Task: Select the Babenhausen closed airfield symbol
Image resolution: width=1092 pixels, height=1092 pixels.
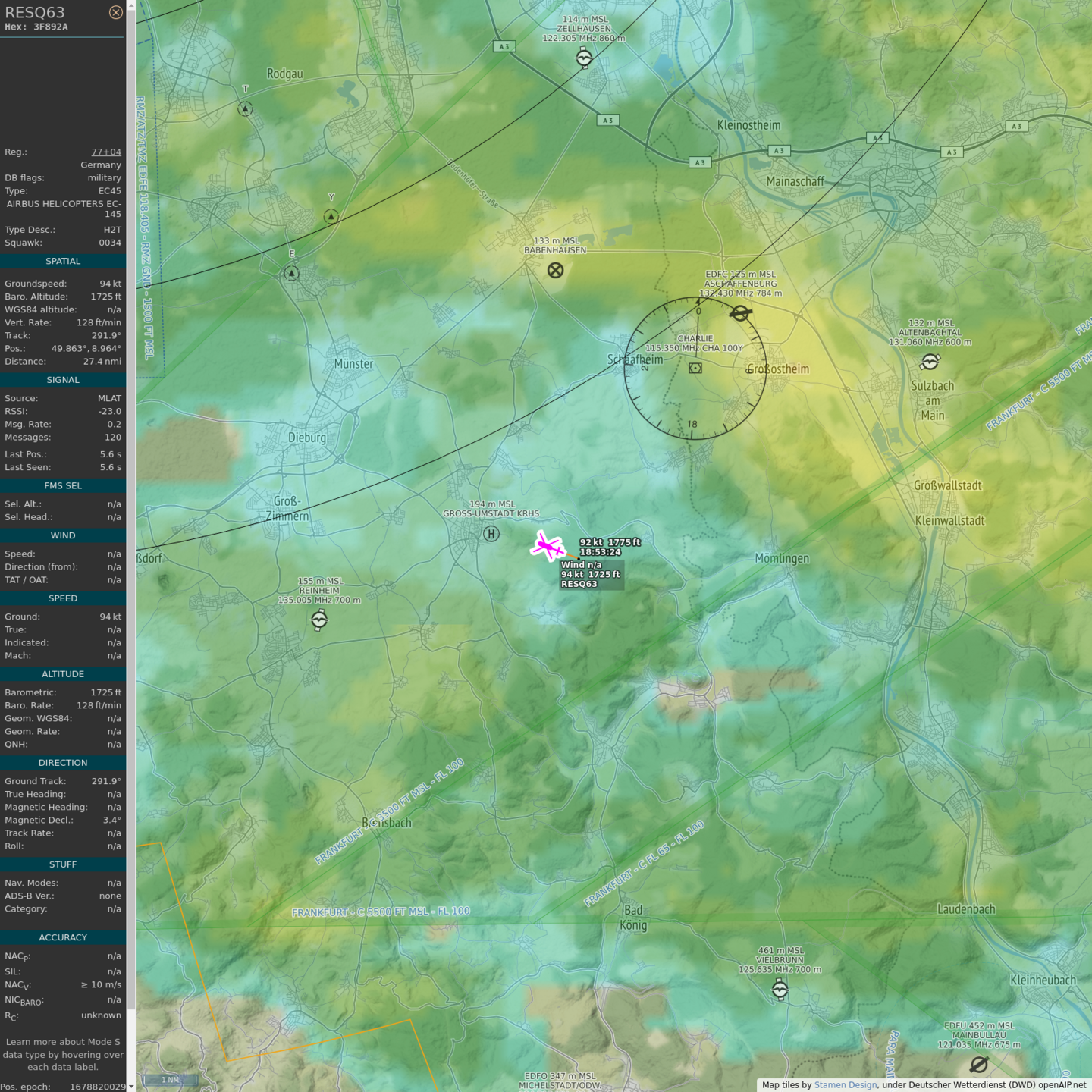Action: coord(555,270)
